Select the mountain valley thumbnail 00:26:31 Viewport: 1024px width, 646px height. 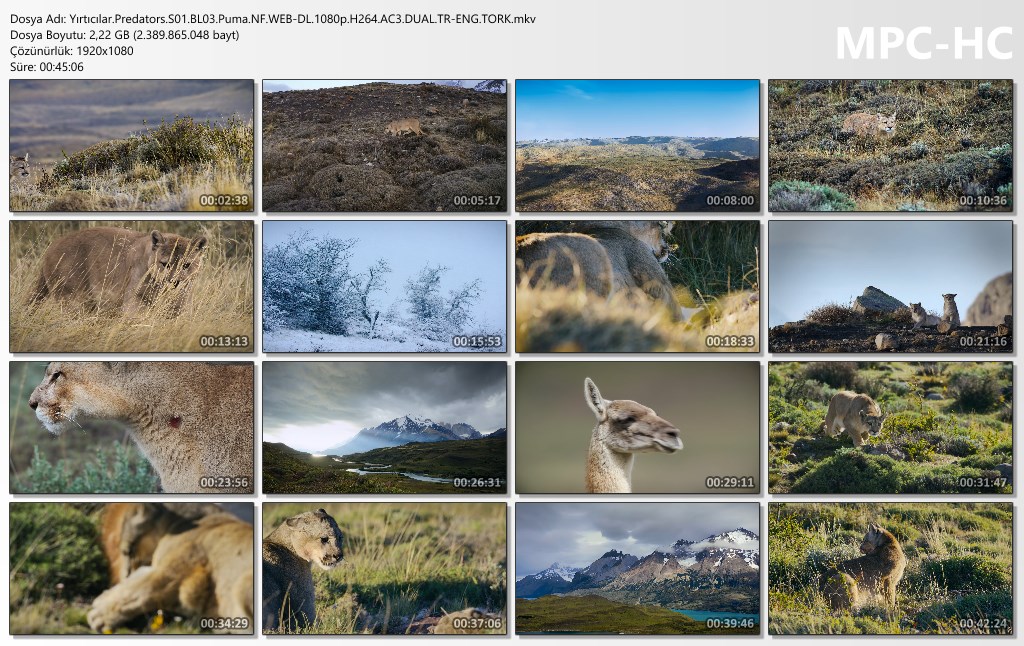(384, 427)
